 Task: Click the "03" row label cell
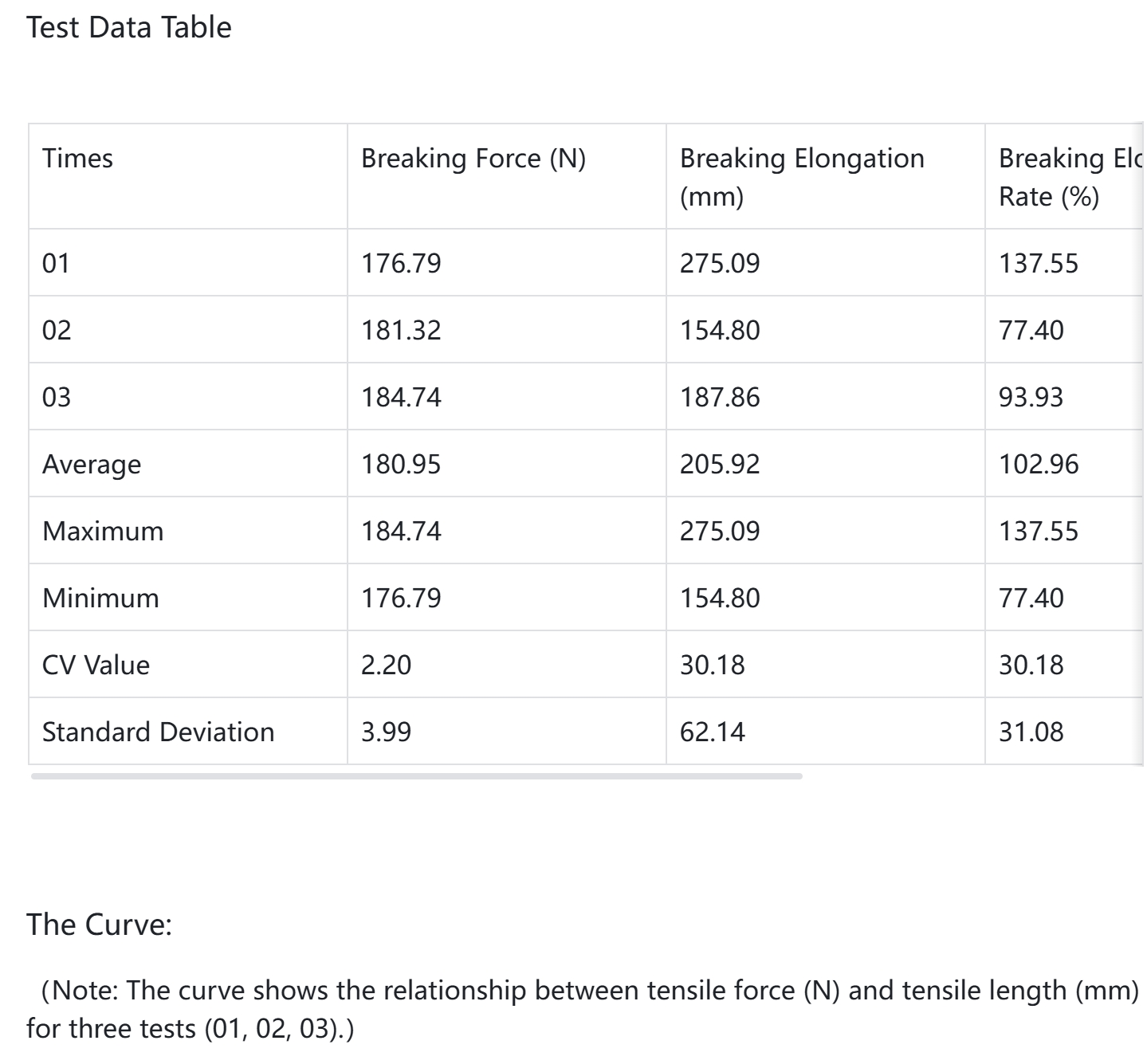(x=57, y=397)
